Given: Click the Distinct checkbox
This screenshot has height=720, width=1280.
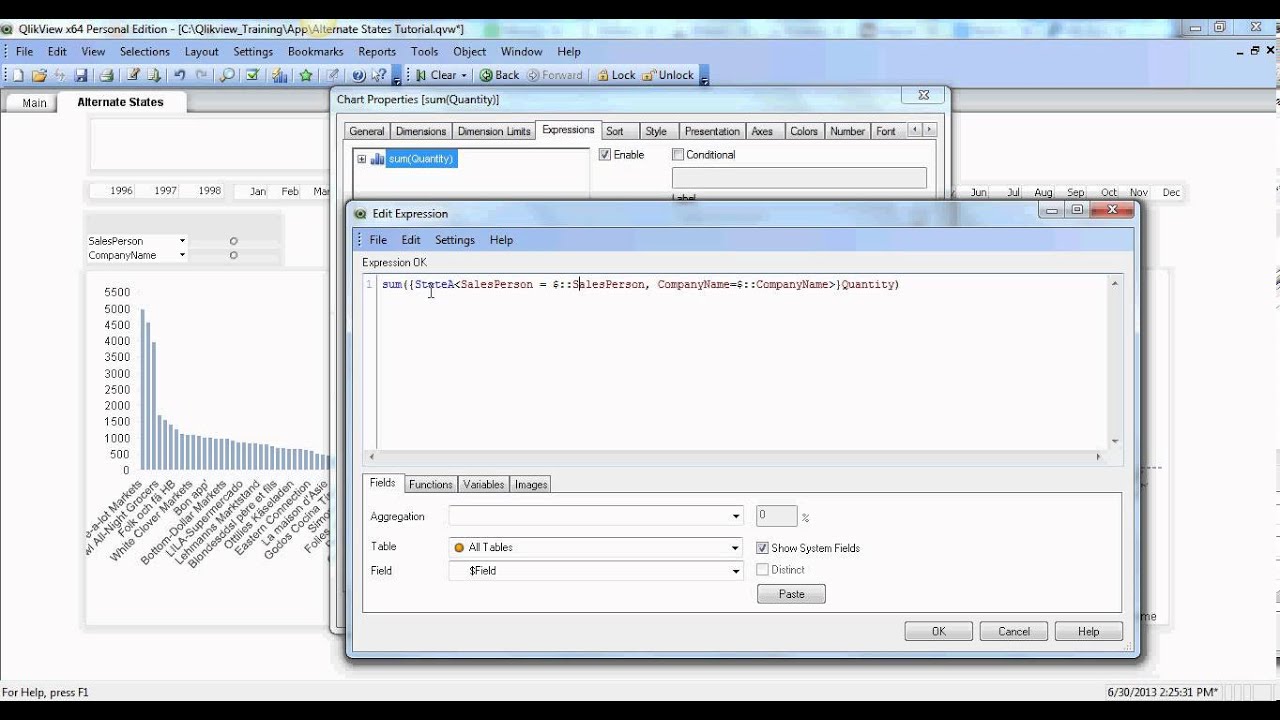Looking at the screenshot, I should pyautogui.click(x=762, y=570).
